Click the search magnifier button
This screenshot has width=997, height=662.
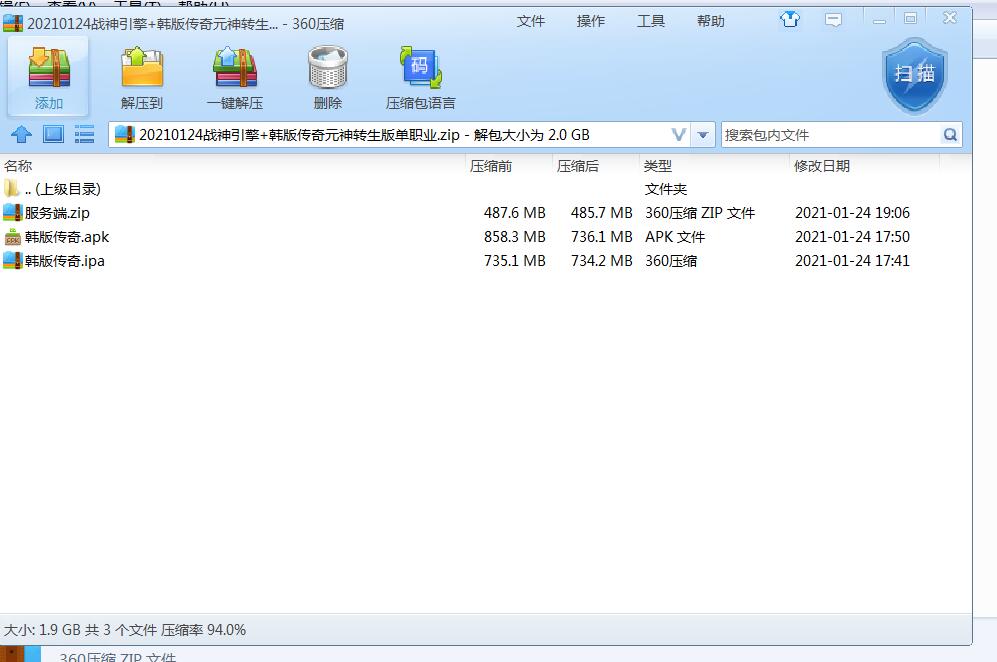click(950, 135)
